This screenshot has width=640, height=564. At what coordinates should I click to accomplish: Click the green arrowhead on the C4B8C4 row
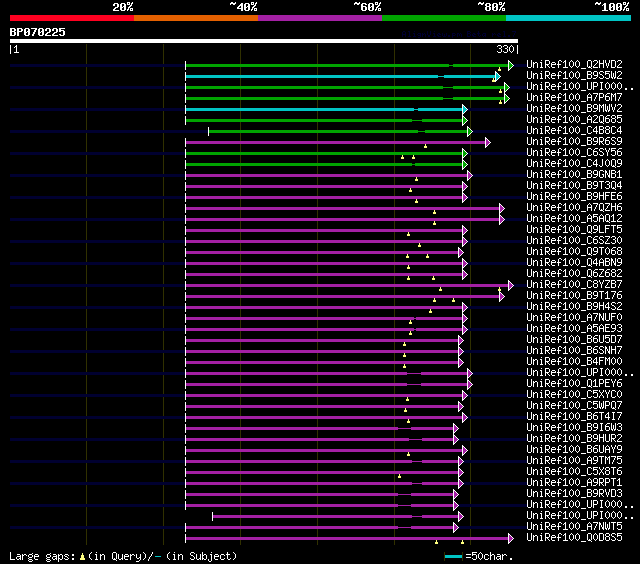point(470,131)
